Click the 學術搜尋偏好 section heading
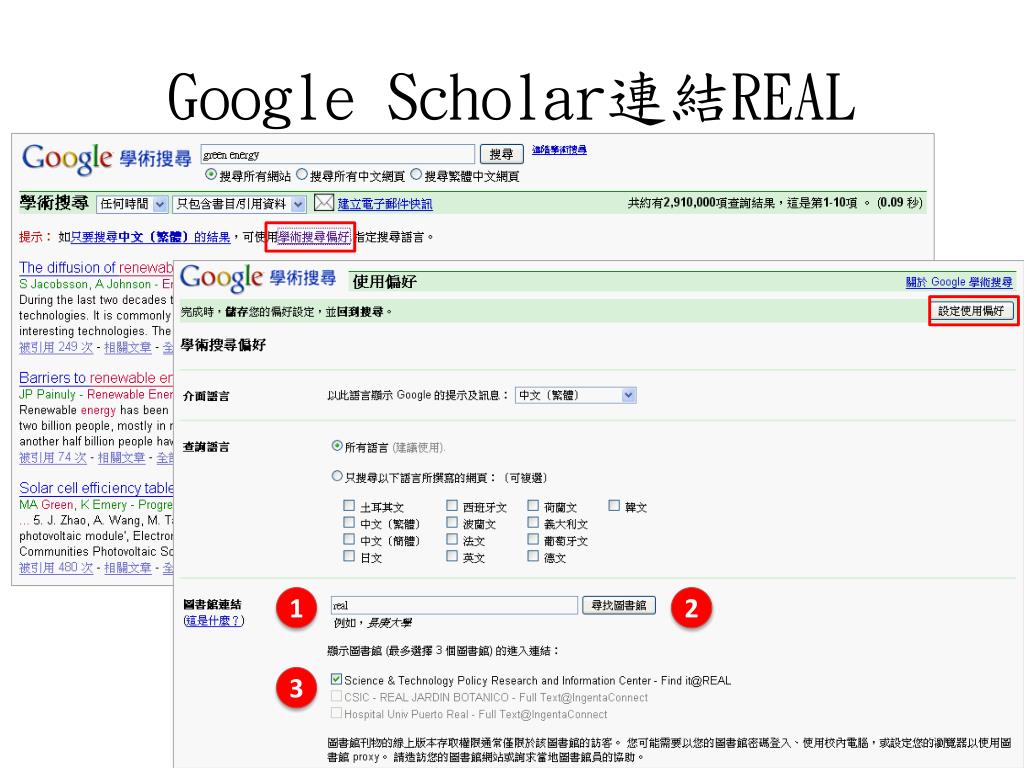1024x768 pixels. pyautogui.click(x=223, y=345)
